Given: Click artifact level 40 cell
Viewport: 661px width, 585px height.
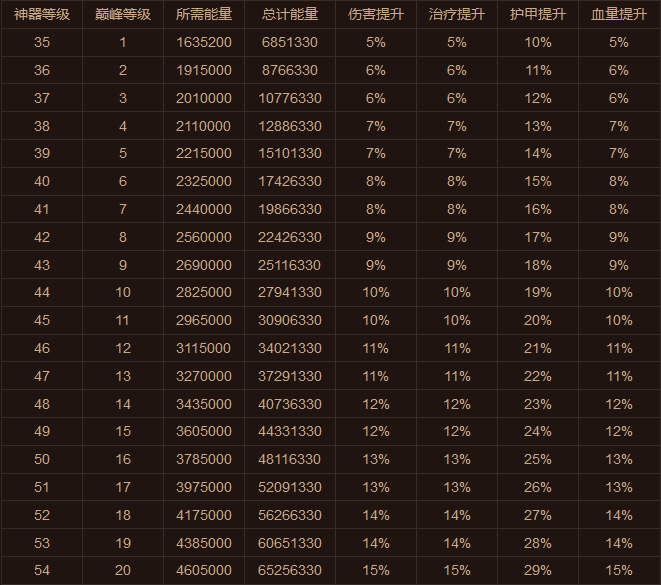Looking at the screenshot, I should (x=41, y=182).
